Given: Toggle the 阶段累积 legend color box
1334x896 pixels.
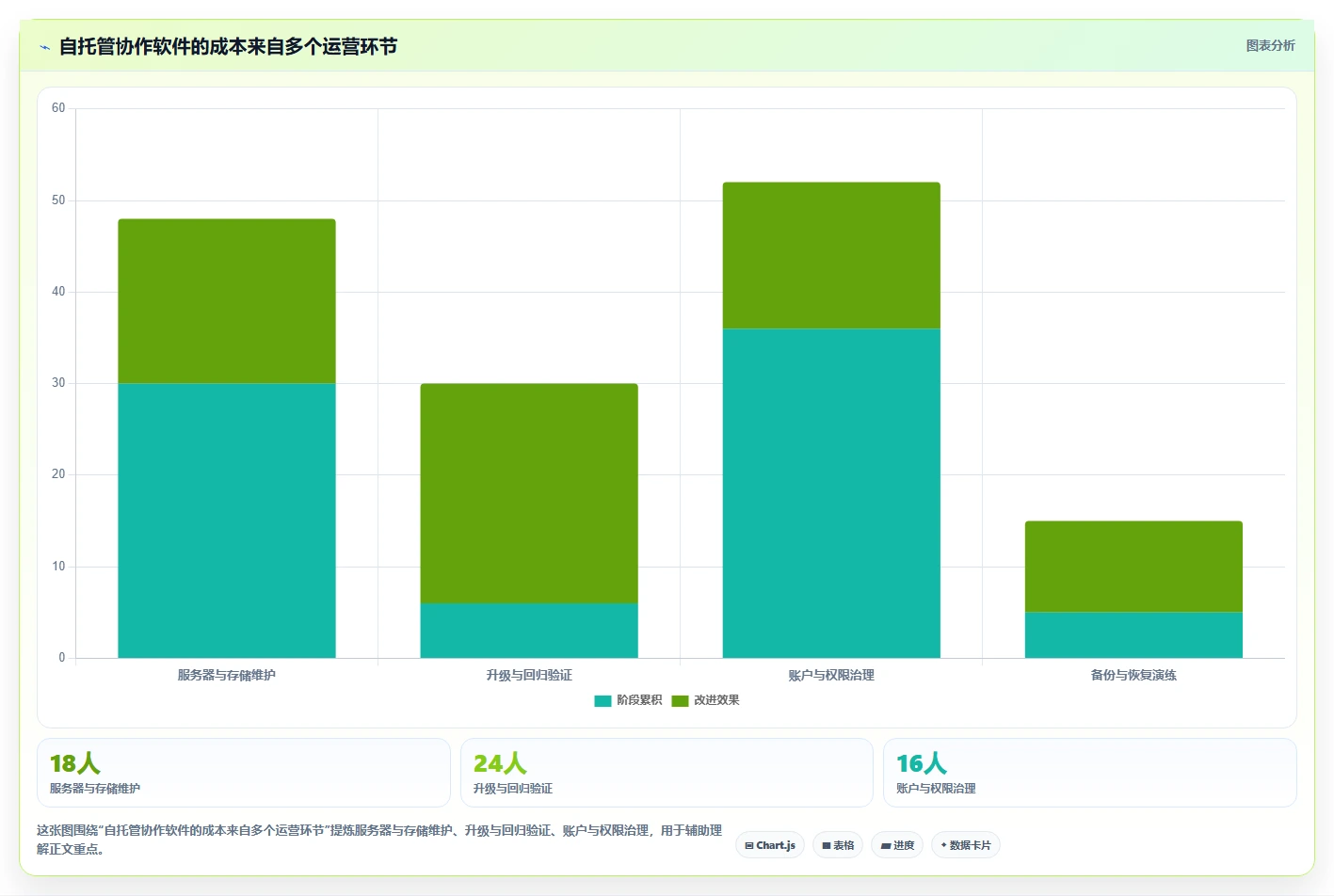Looking at the screenshot, I should [x=603, y=700].
